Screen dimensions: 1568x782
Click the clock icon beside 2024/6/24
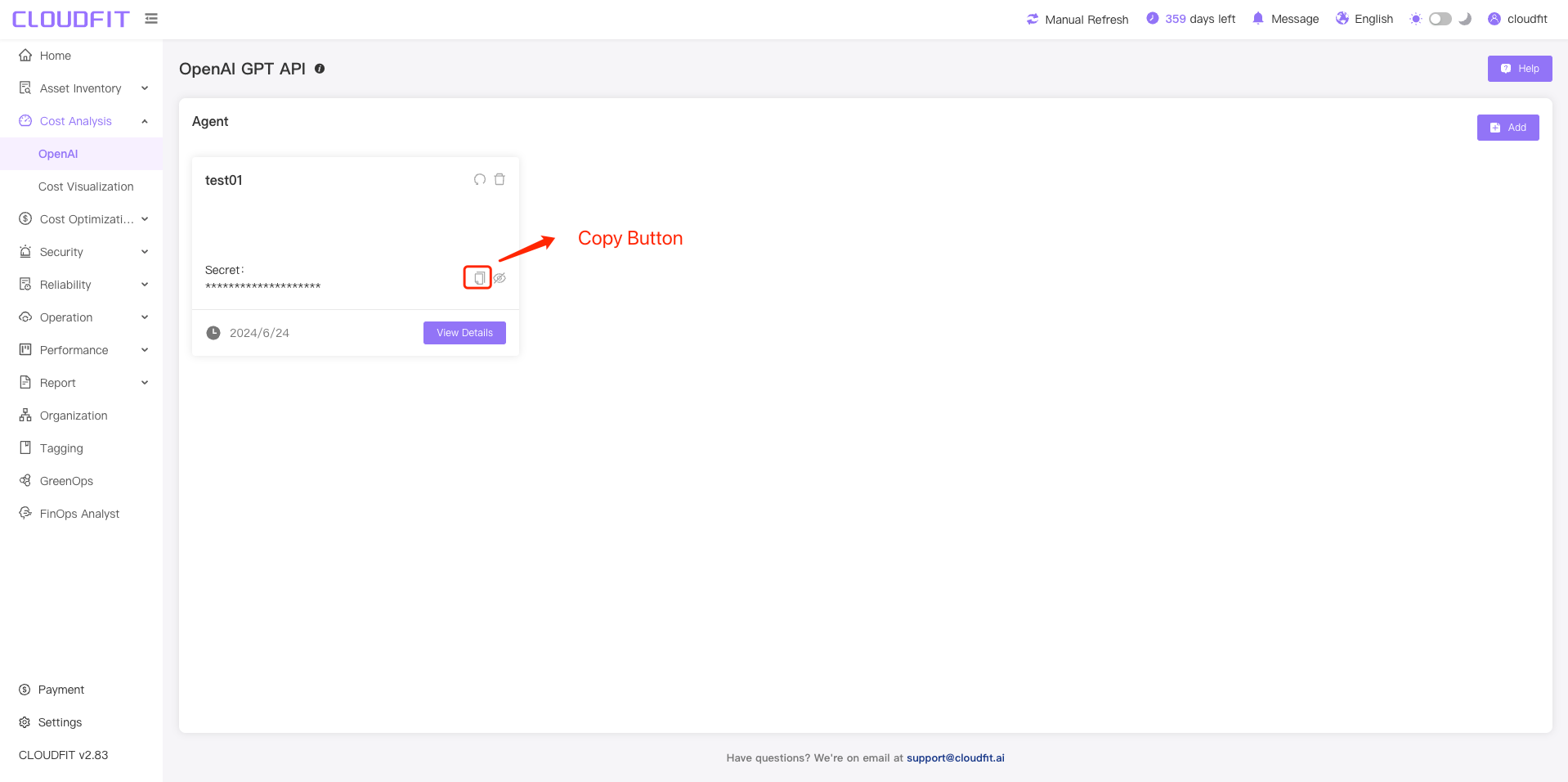click(x=213, y=333)
